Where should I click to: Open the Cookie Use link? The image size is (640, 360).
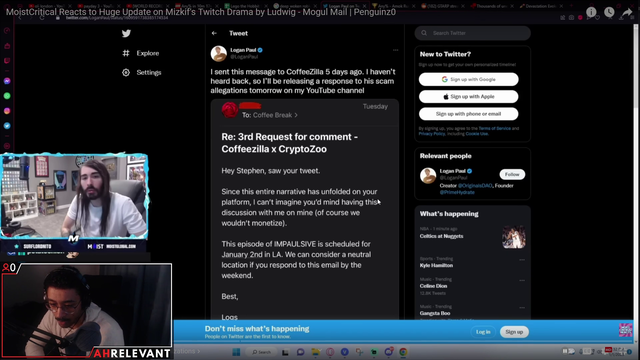476,133
